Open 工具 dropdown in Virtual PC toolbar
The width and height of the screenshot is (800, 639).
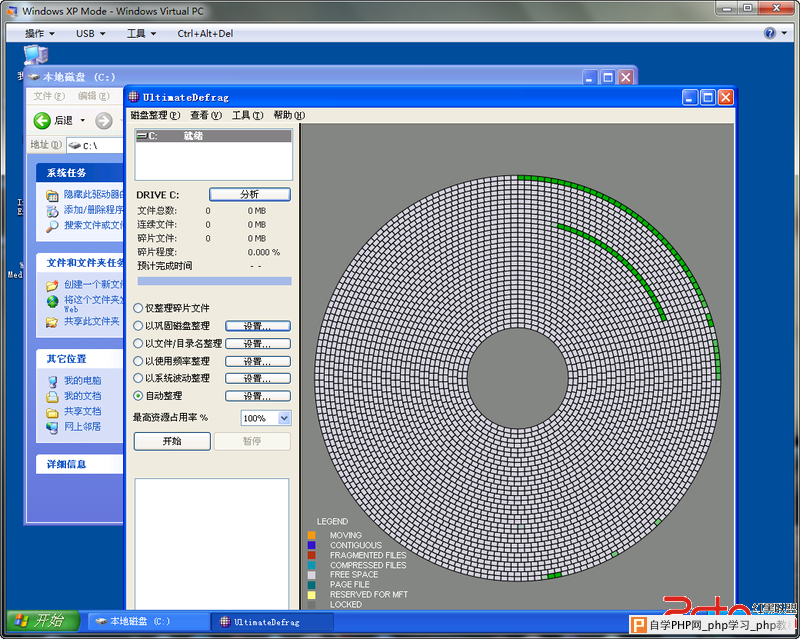141,34
